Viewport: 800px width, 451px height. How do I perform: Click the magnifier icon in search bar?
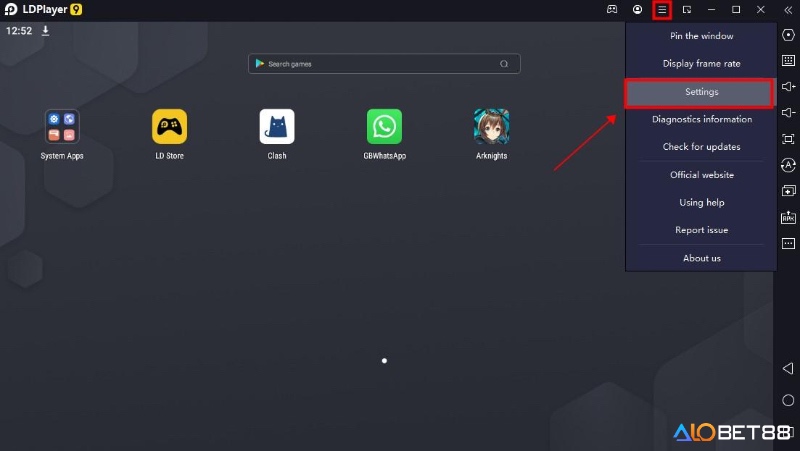tap(504, 64)
